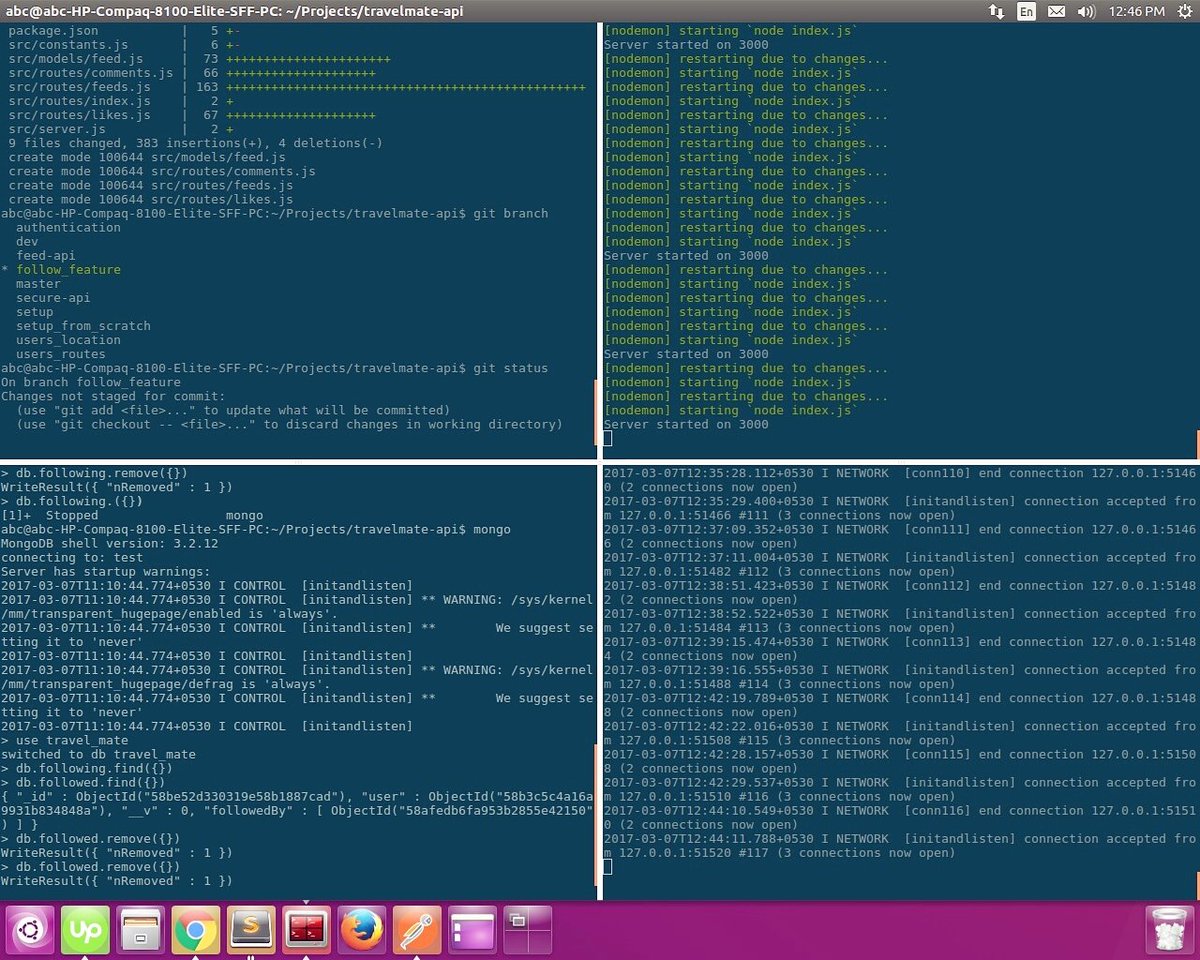Click 'create mode 100644 src/routes/comments.js' line
1200x960 pixels.
(x=162, y=171)
